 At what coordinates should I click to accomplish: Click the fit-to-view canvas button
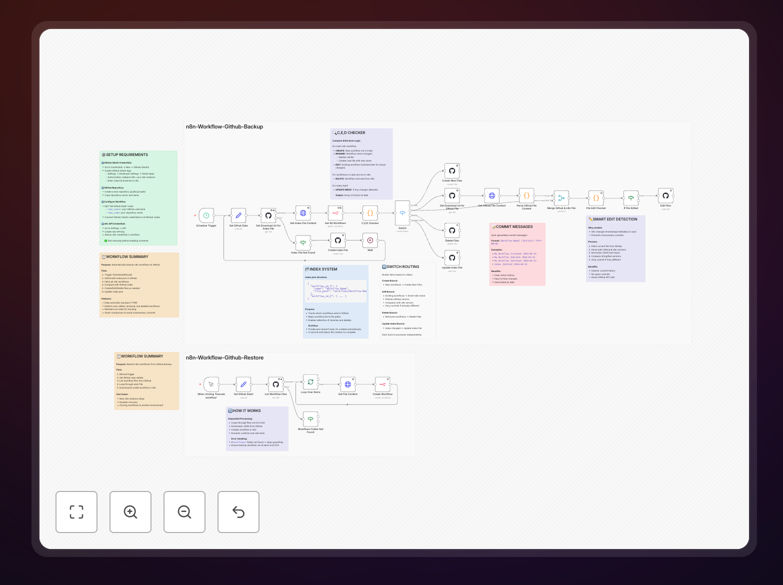coord(76,512)
